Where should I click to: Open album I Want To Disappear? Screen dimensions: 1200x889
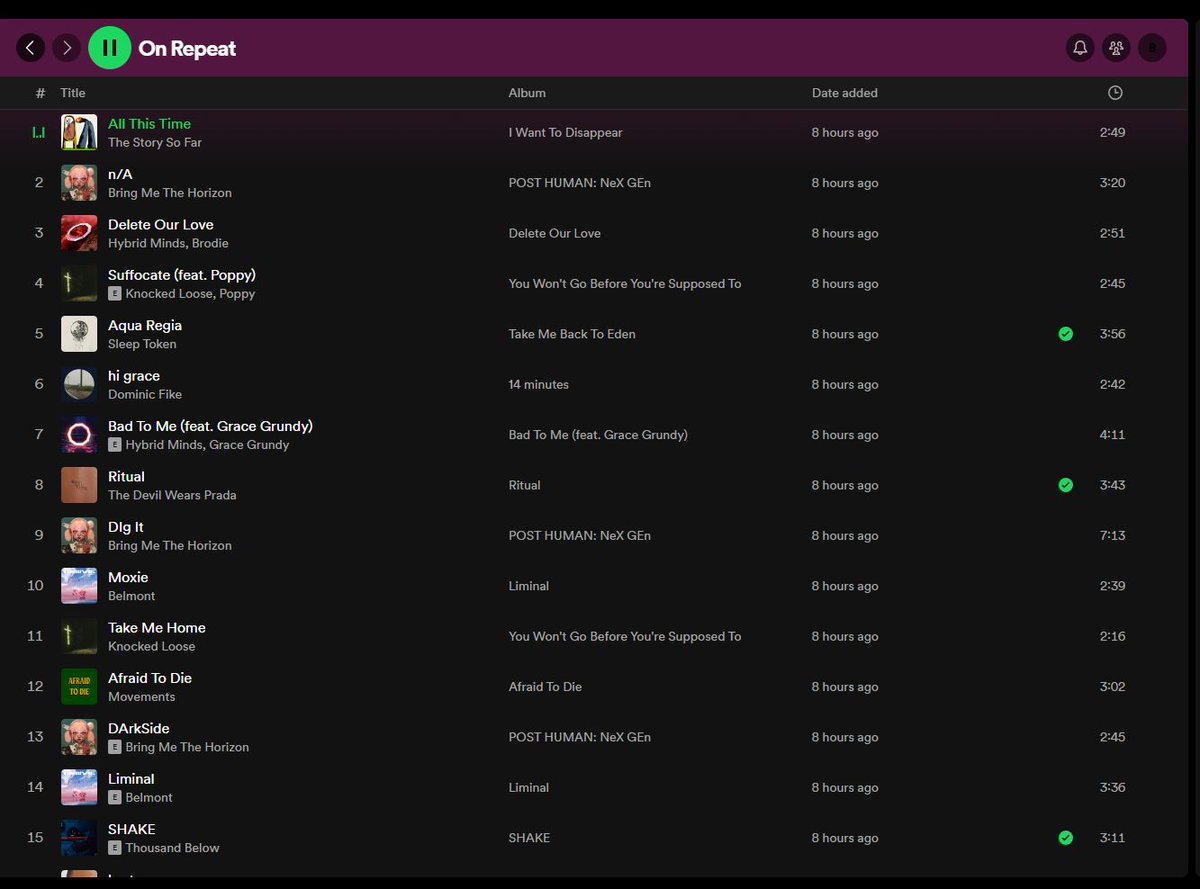coord(565,133)
